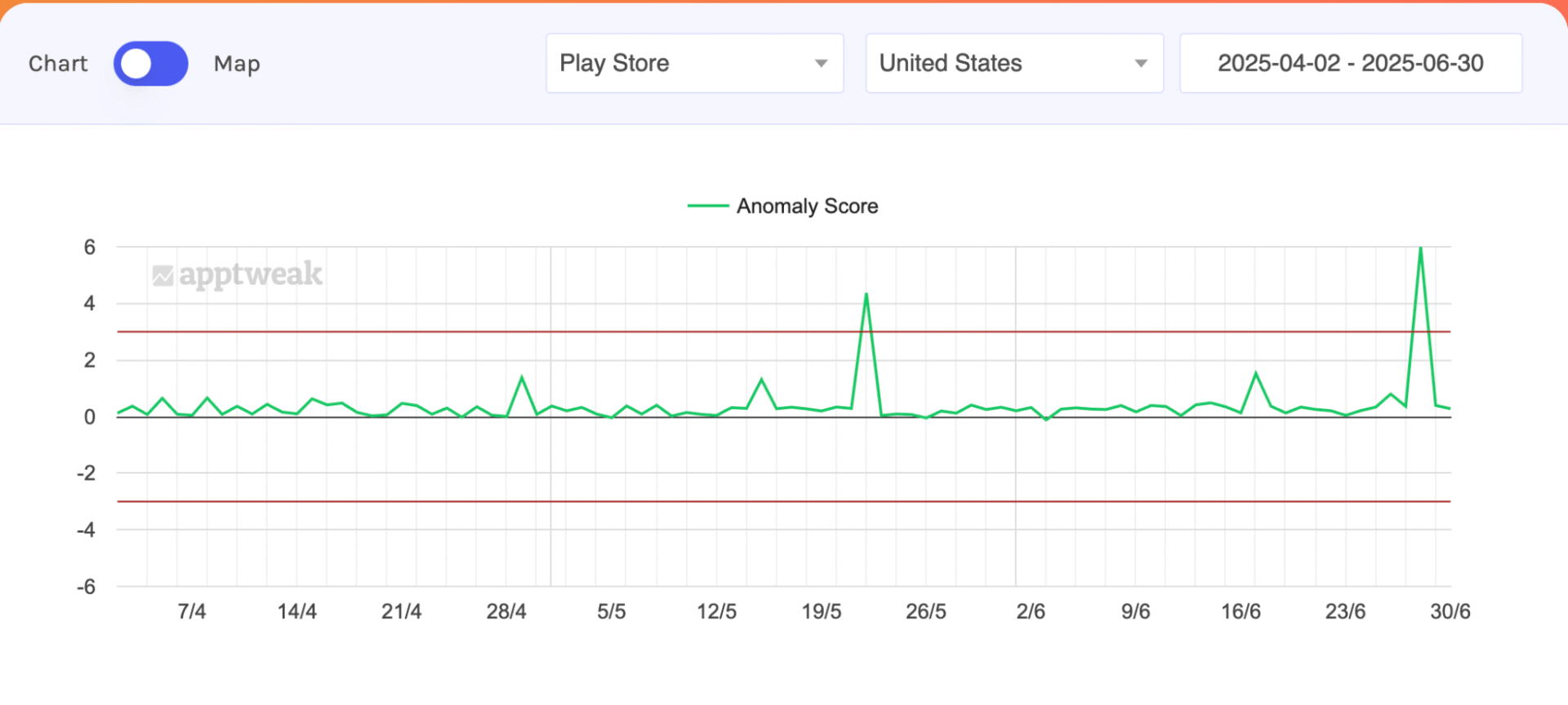Click the y-axis value -6
Screen dimensions: 1568x705
(x=86, y=587)
